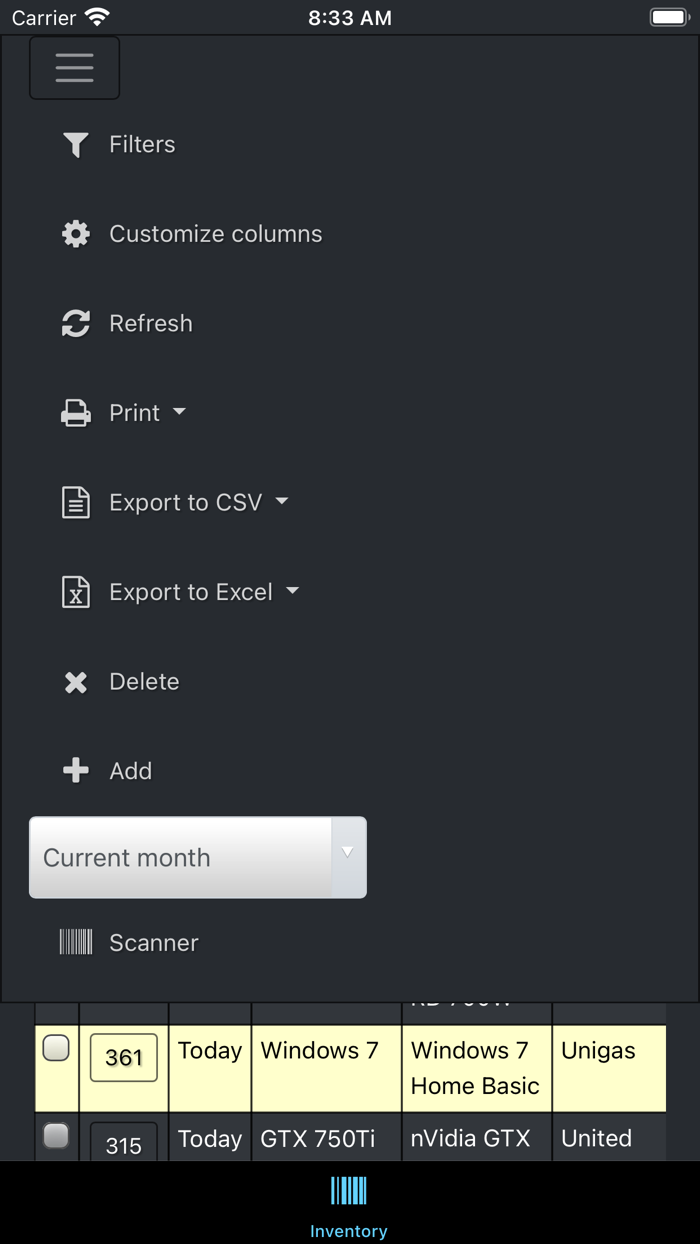Open item number 361 button
Viewport: 700px width, 1244px height.
124,1058
